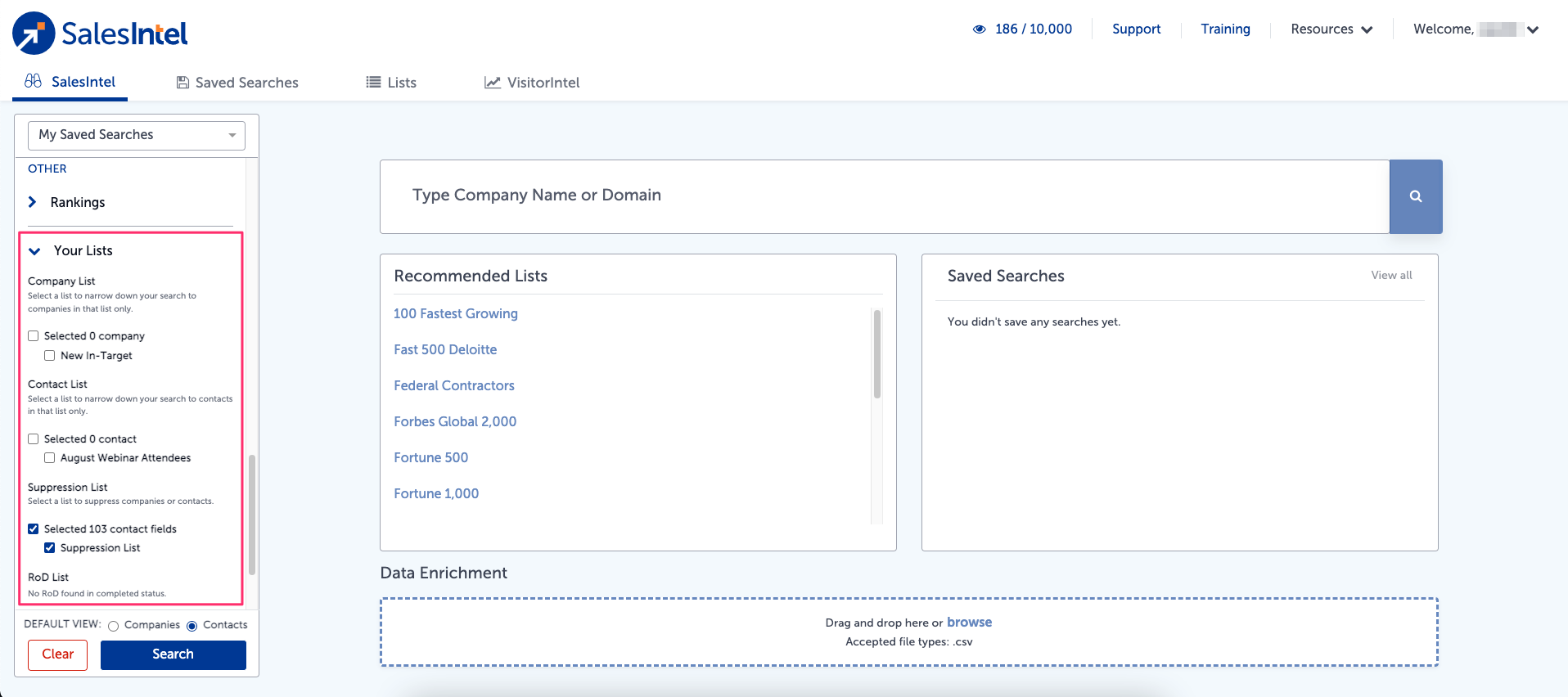Image resolution: width=1568 pixels, height=697 pixels.
Task: Open the Forbes Global 2,000 list
Action: [455, 421]
